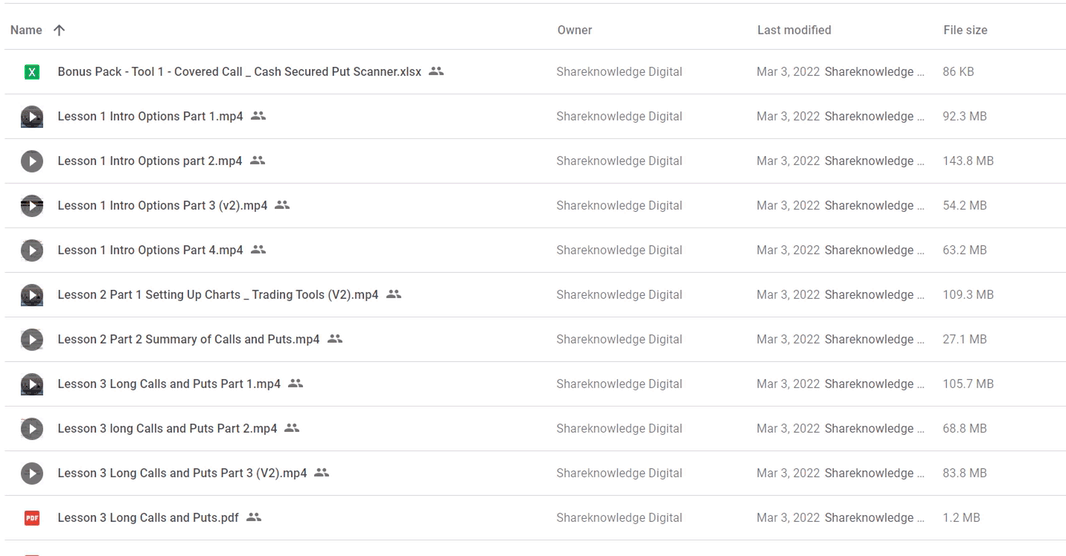Image resolution: width=1066 pixels, height=556 pixels.
Task: Select Lesson 3 long Calls and Puts Part 2.mp4
Action: coord(167,429)
